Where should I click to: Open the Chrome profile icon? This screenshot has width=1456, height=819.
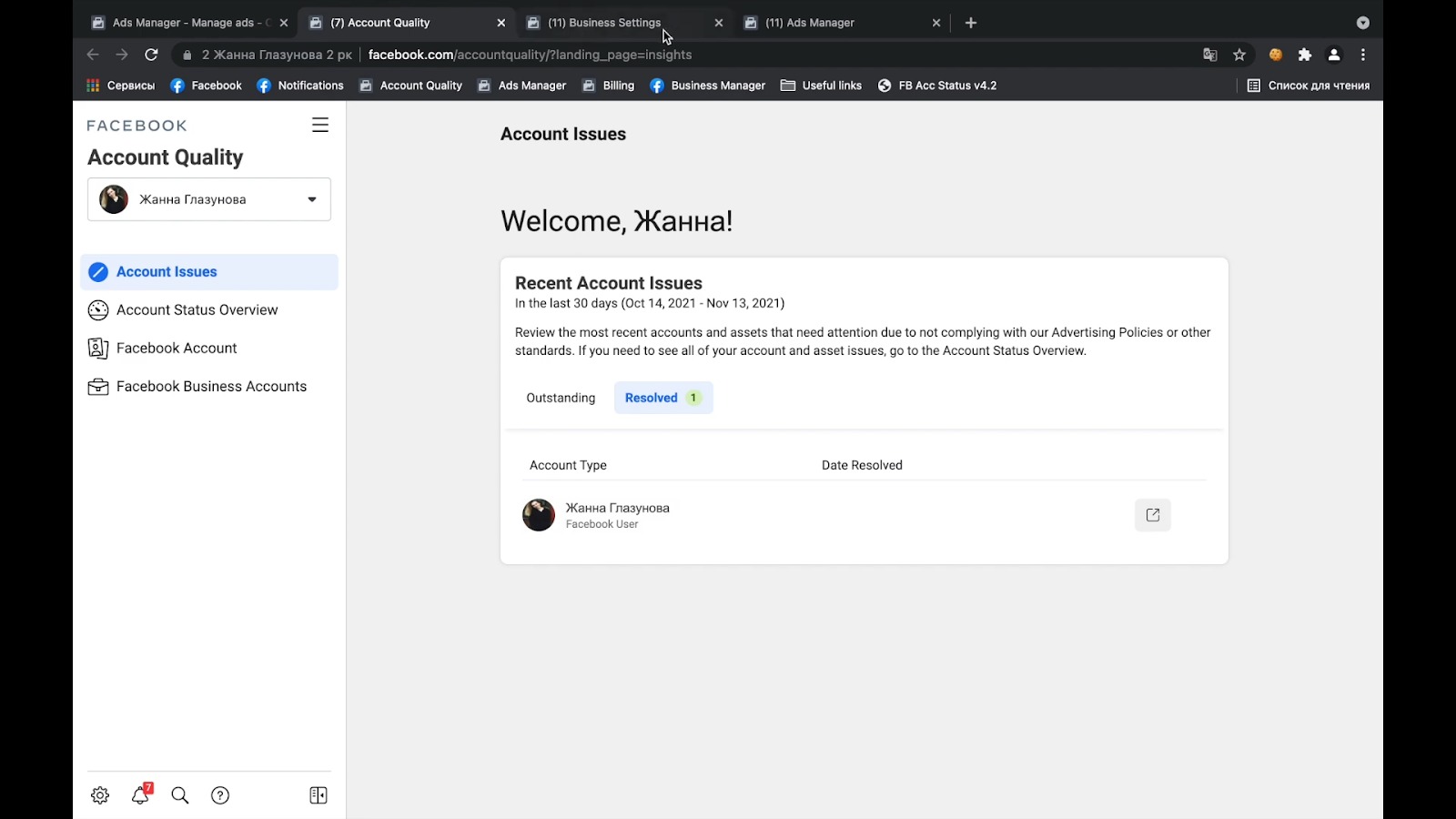click(1334, 55)
